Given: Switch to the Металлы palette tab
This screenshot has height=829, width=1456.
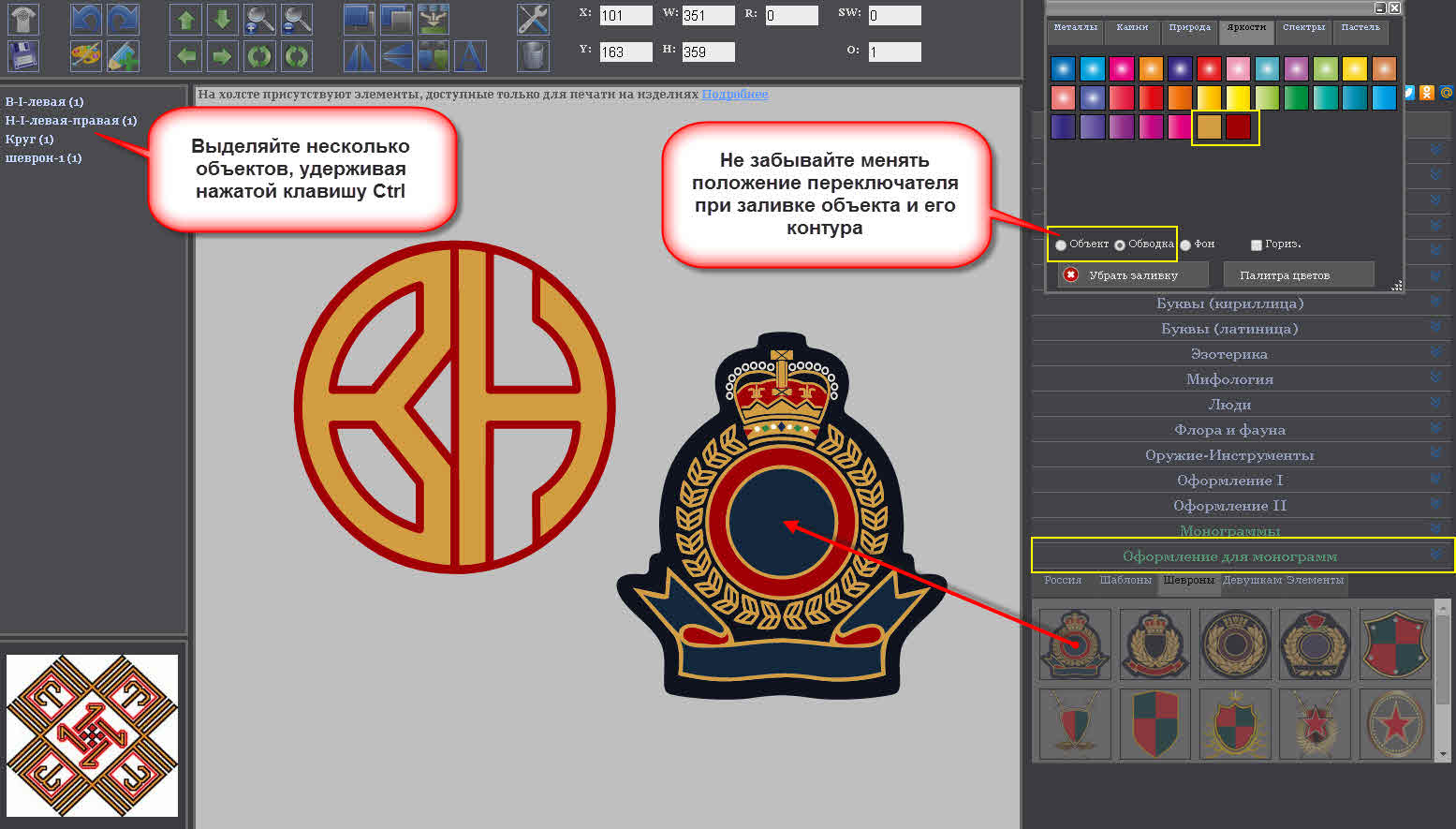Looking at the screenshot, I should (x=1075, y=28).
